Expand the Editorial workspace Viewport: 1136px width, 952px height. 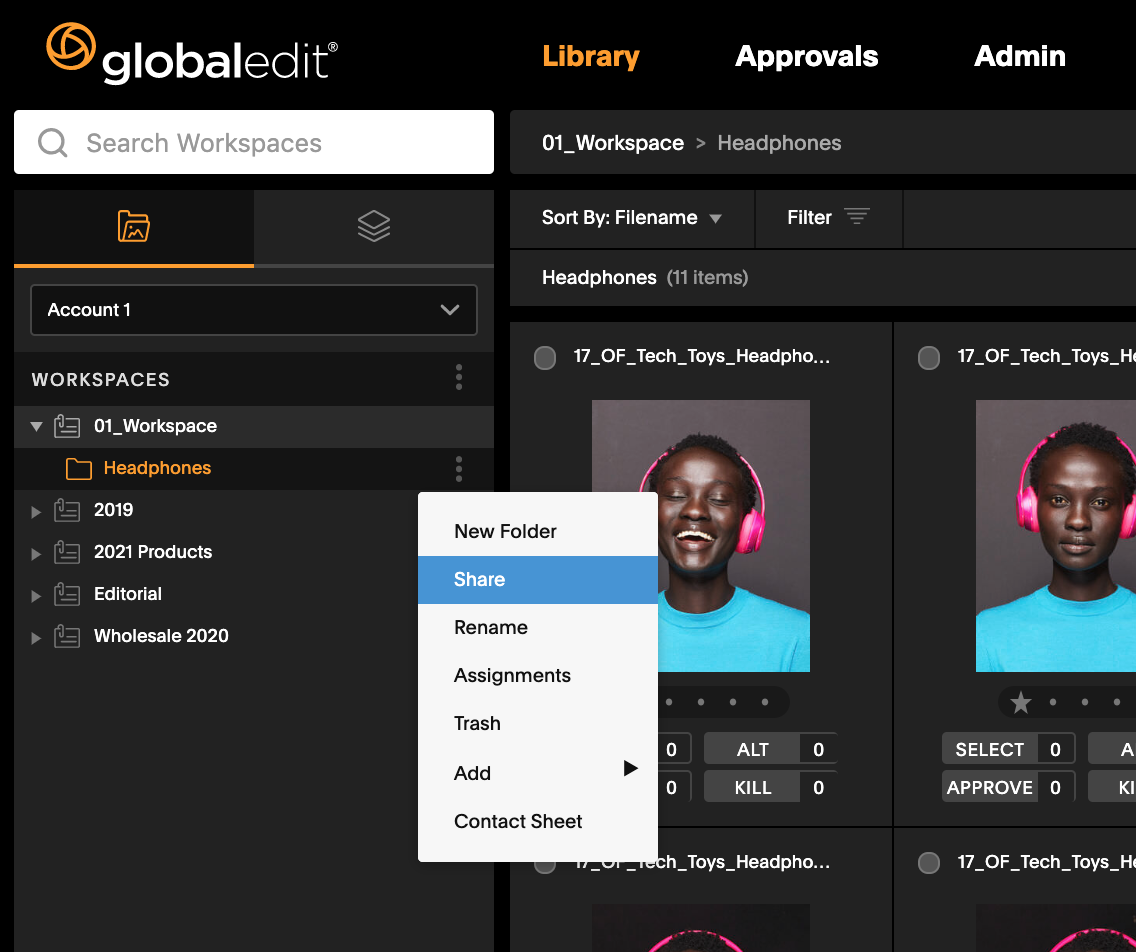tap(36, 596)
